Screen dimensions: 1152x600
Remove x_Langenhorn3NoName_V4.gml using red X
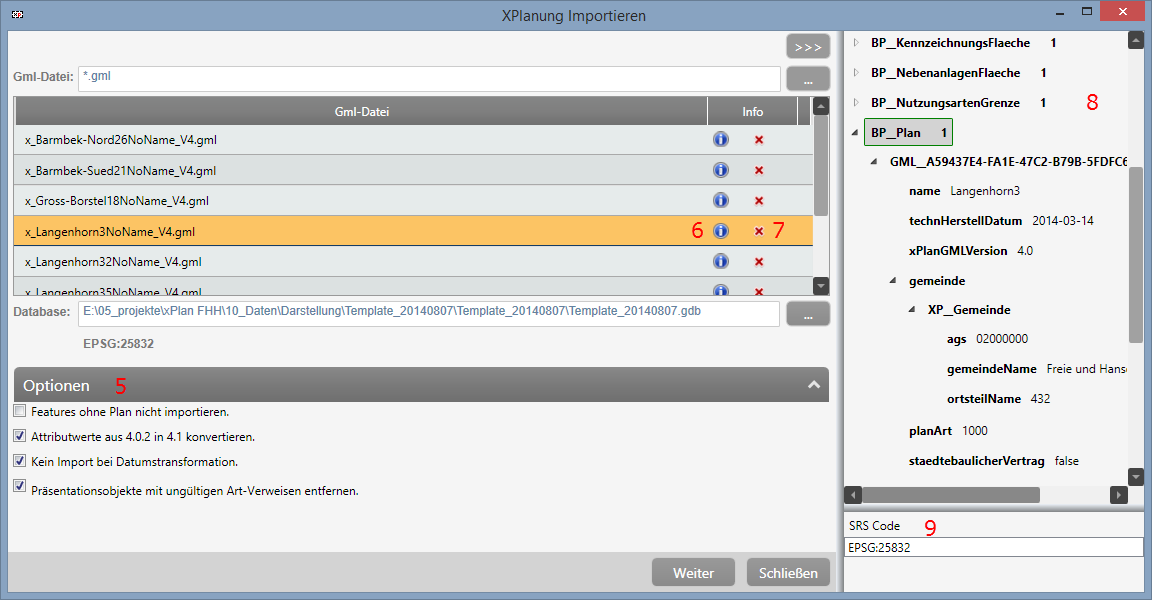(759, 231)
